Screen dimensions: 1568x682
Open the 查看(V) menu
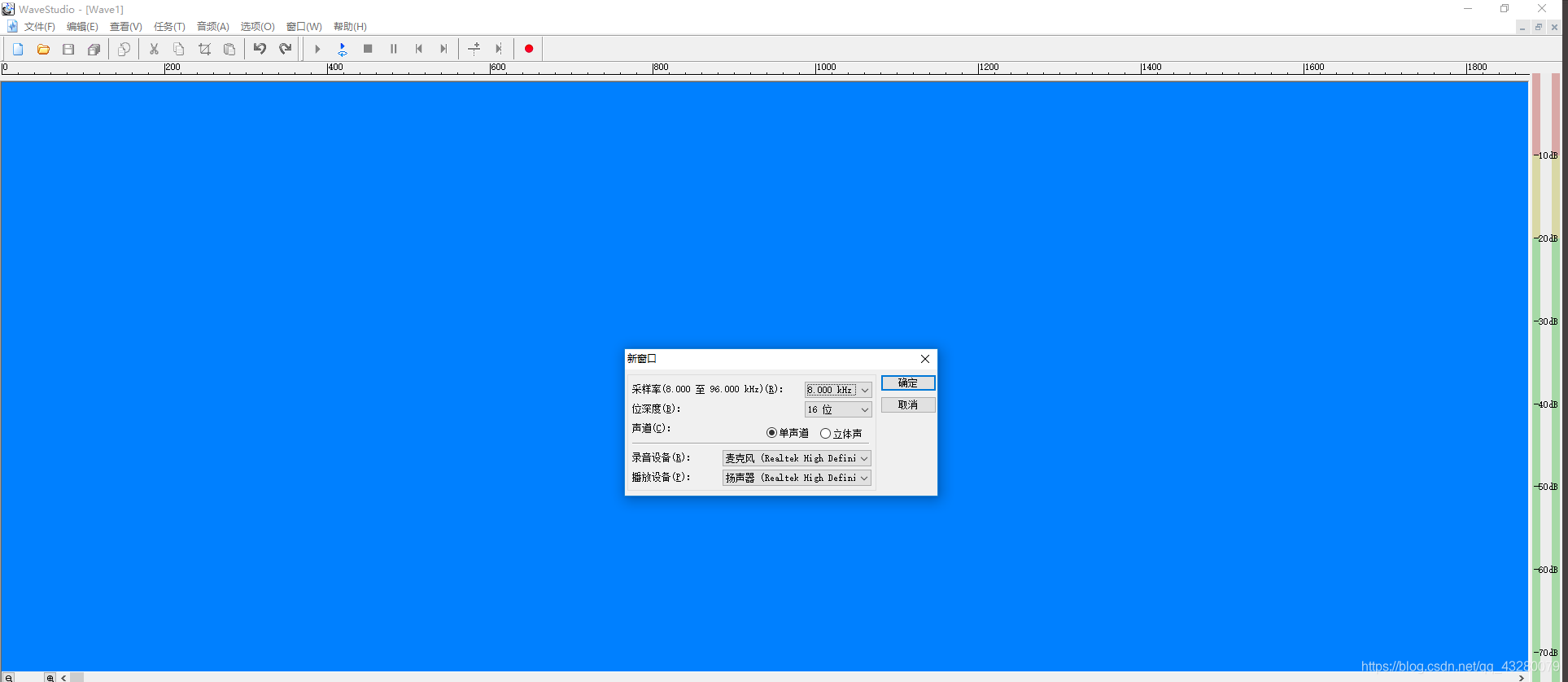click(126, 27)
